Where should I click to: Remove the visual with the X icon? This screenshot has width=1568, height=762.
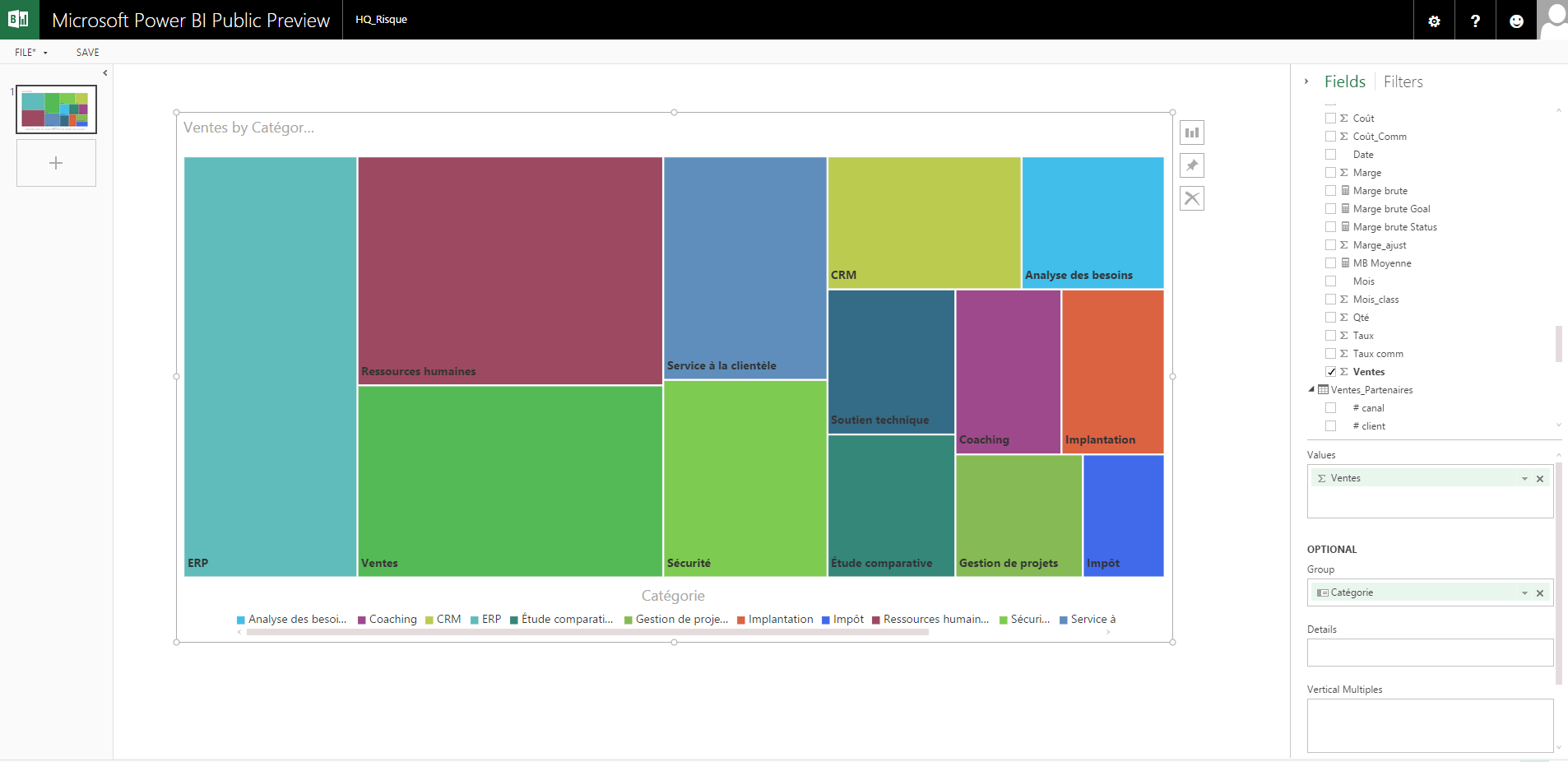(1191, 198)
